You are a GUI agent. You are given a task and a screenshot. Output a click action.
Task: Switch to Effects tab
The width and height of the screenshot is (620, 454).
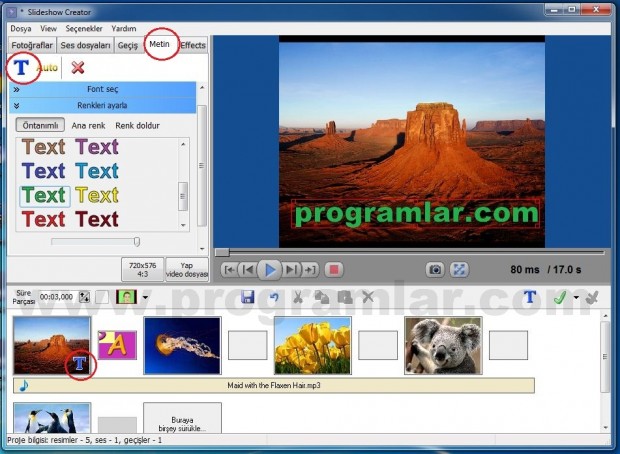pyautogui.click(x=193, y=45)
